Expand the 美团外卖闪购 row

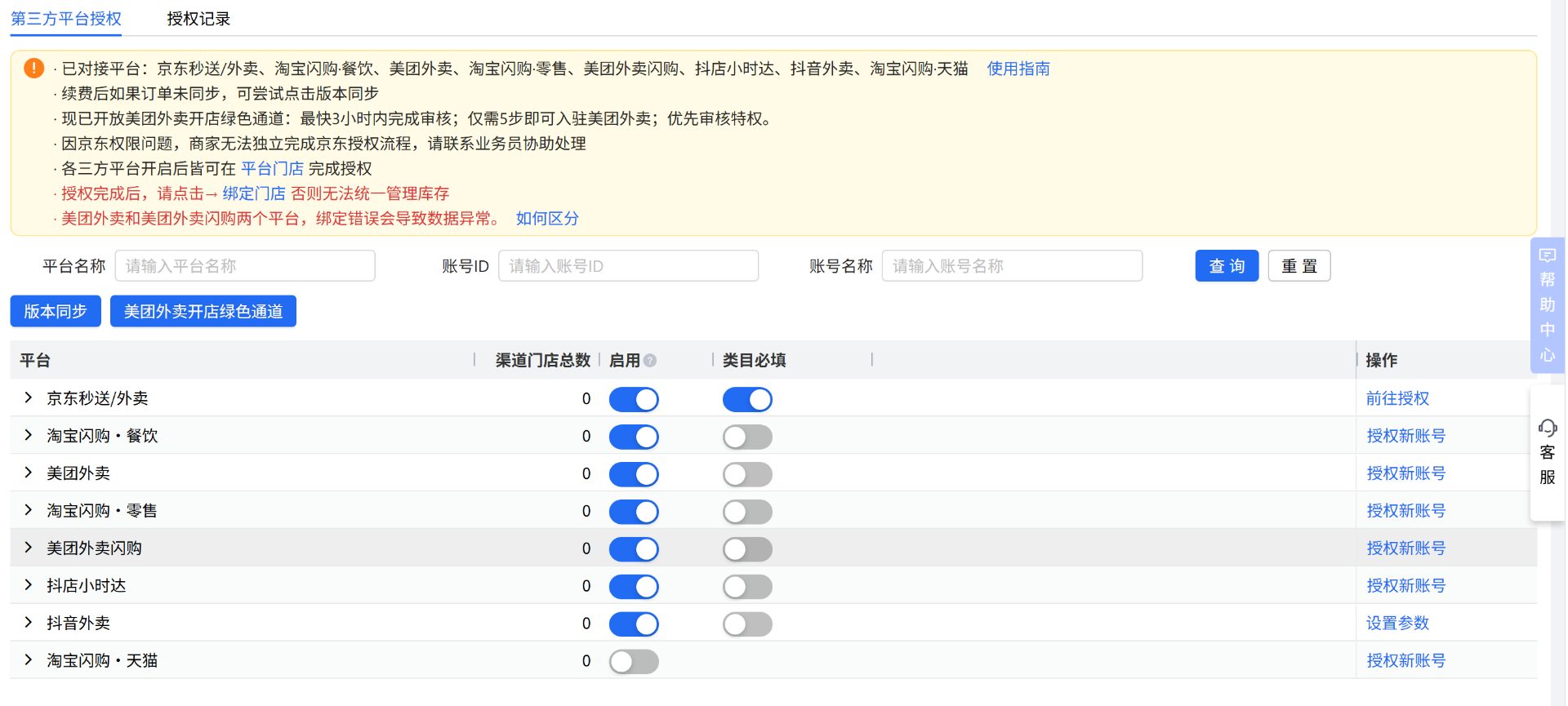29,548
